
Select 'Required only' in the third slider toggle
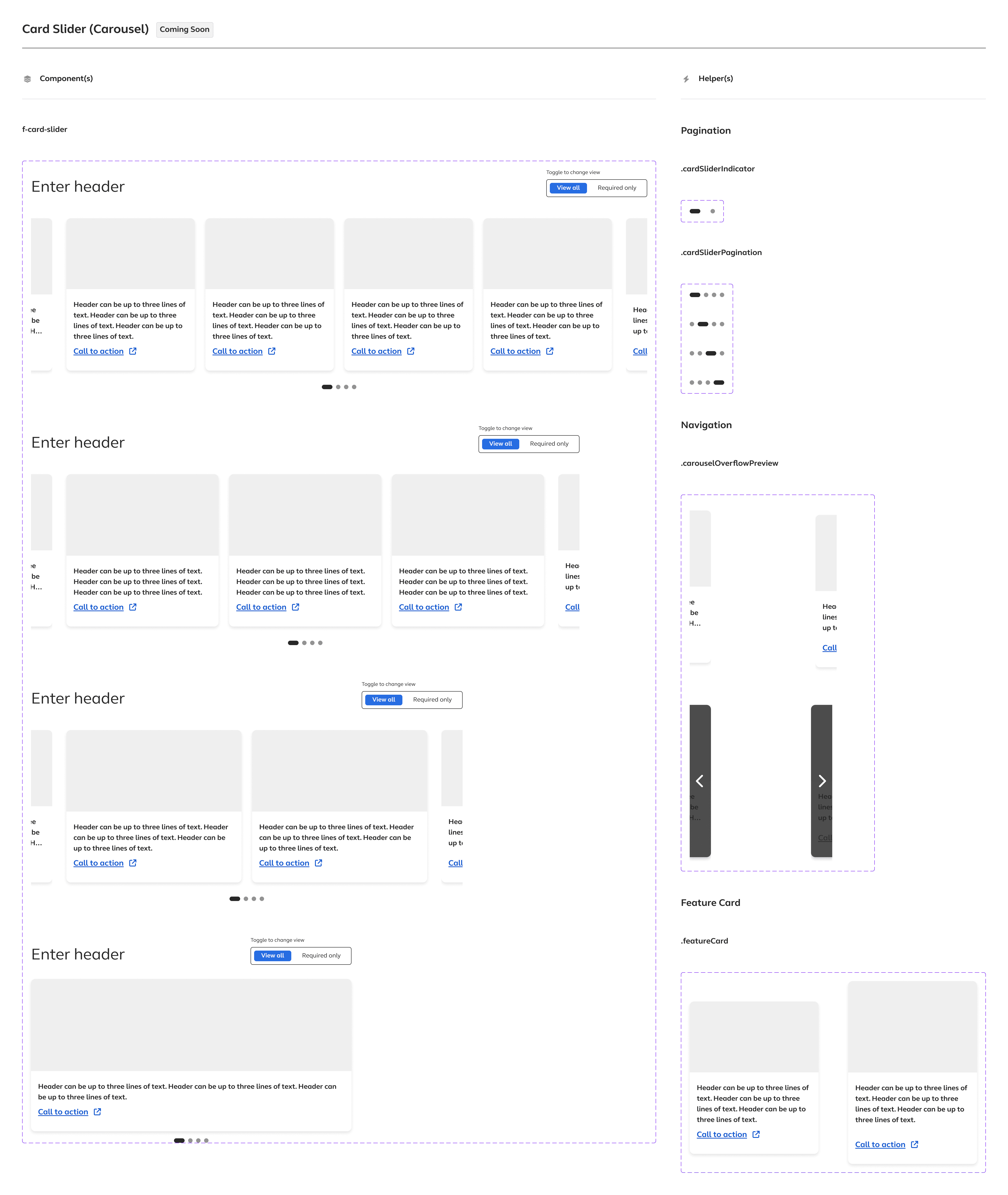tap(432, 700)
